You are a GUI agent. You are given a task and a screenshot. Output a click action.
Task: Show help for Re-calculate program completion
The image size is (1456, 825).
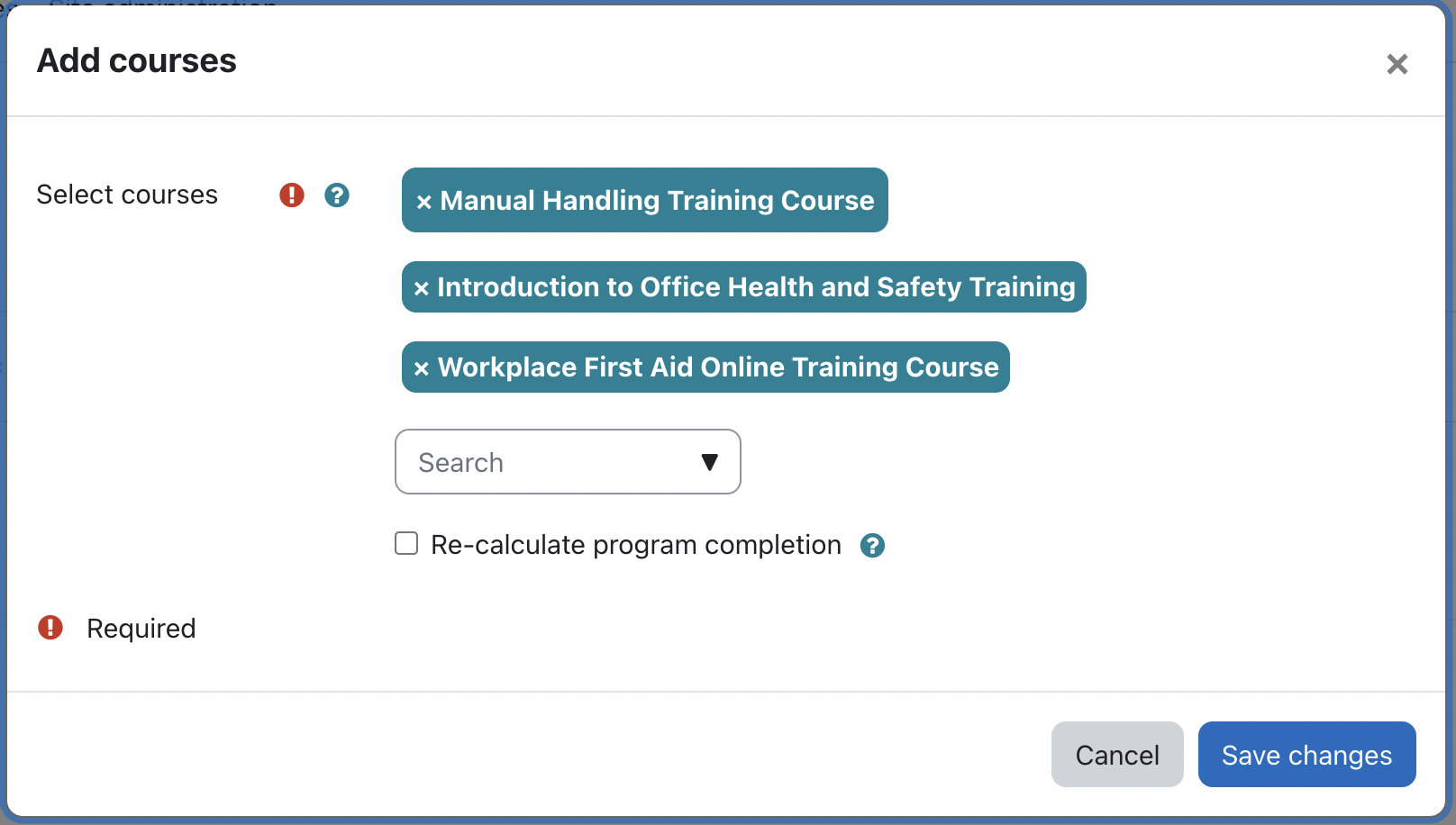[x=872, y=545]
